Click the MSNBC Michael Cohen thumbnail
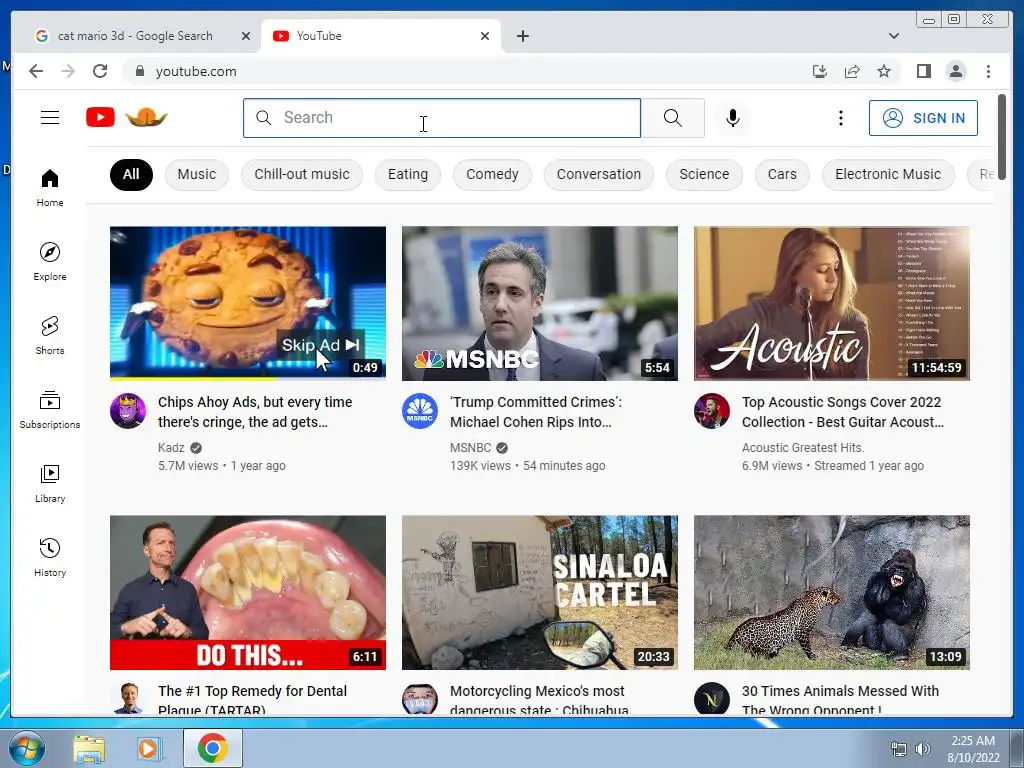 coord(539,303)
